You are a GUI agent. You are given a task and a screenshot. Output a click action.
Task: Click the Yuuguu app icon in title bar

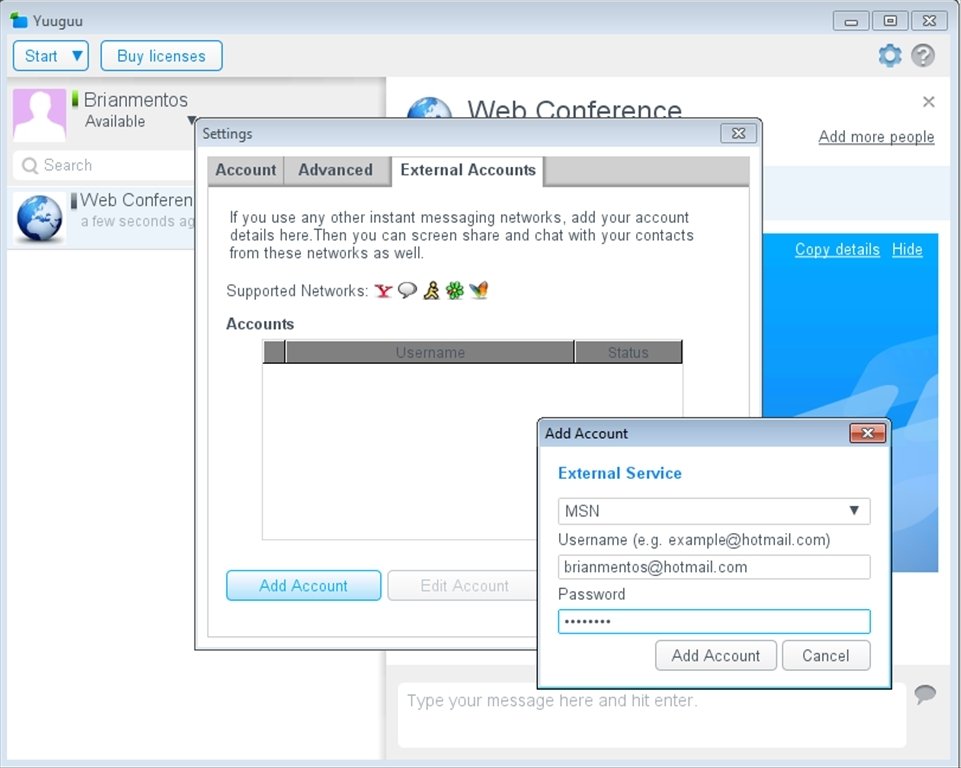[19, 20]
